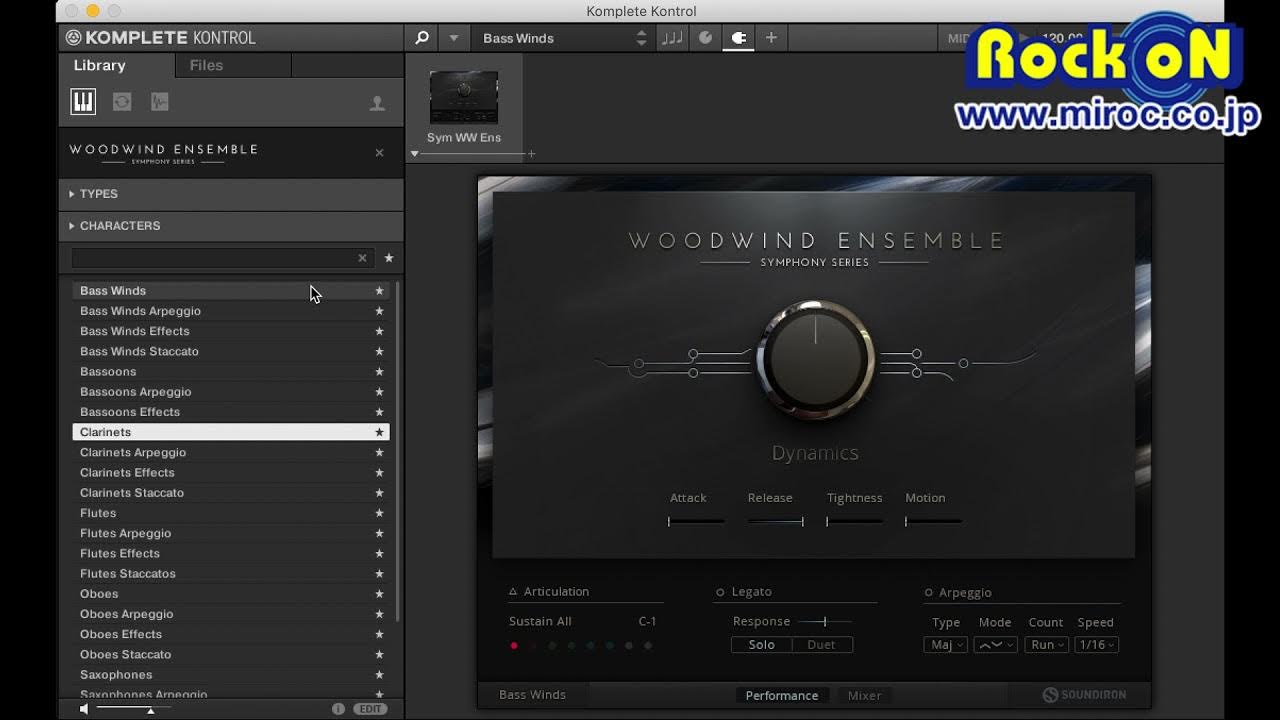
Task: Click the EDIT button in browser footer
Action: click(371, 709)
